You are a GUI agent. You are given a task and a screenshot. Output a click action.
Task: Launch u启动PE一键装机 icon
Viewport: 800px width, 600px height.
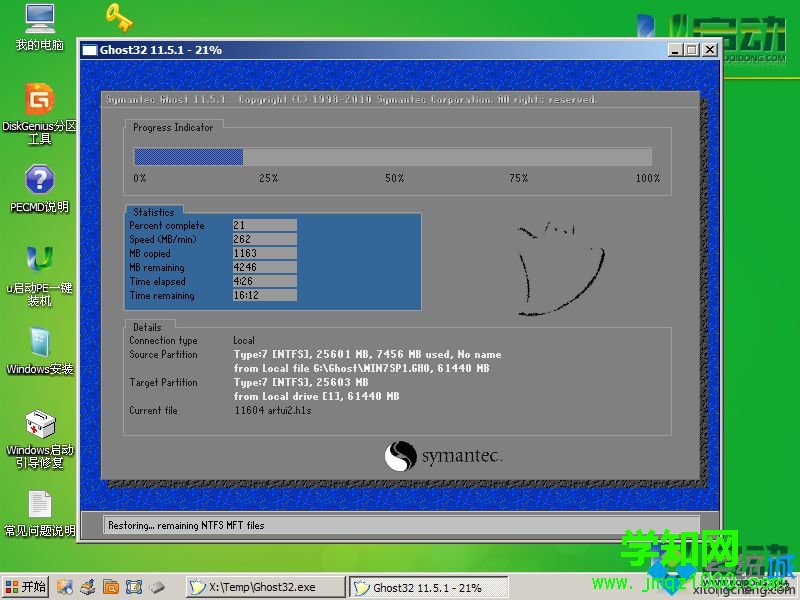(39, 276)
